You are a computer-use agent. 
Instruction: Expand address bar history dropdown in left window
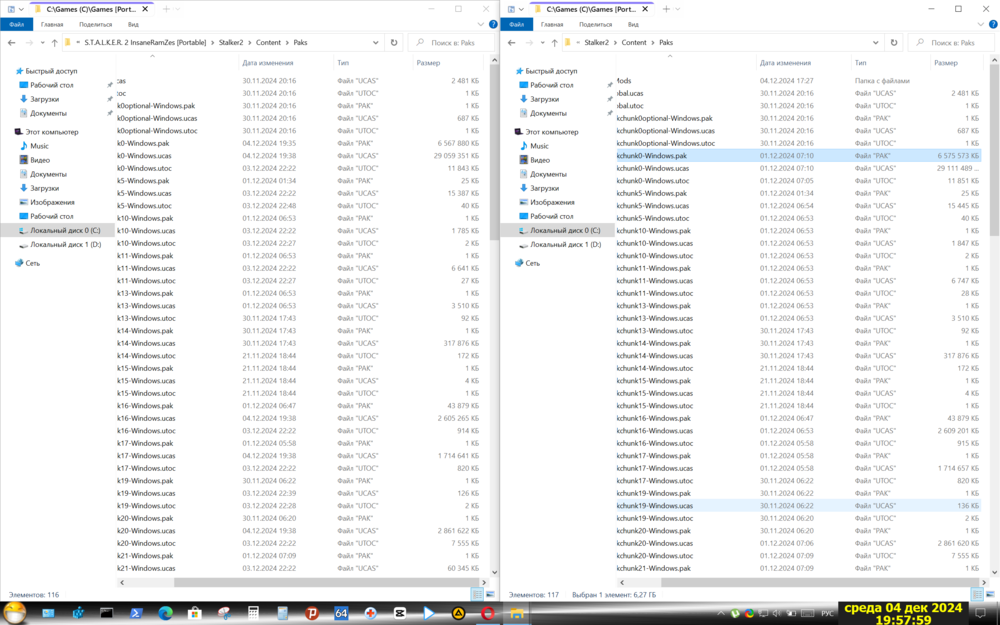376,43
